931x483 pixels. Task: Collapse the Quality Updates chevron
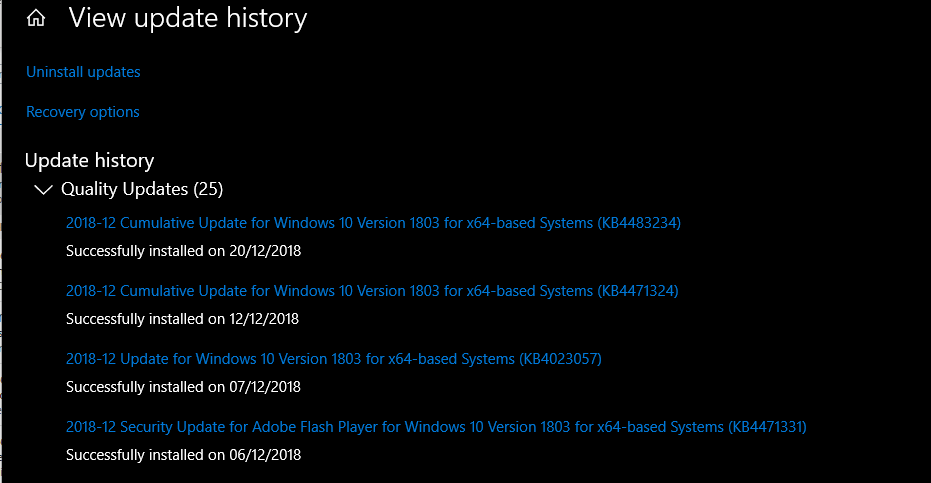click(43, 190)
